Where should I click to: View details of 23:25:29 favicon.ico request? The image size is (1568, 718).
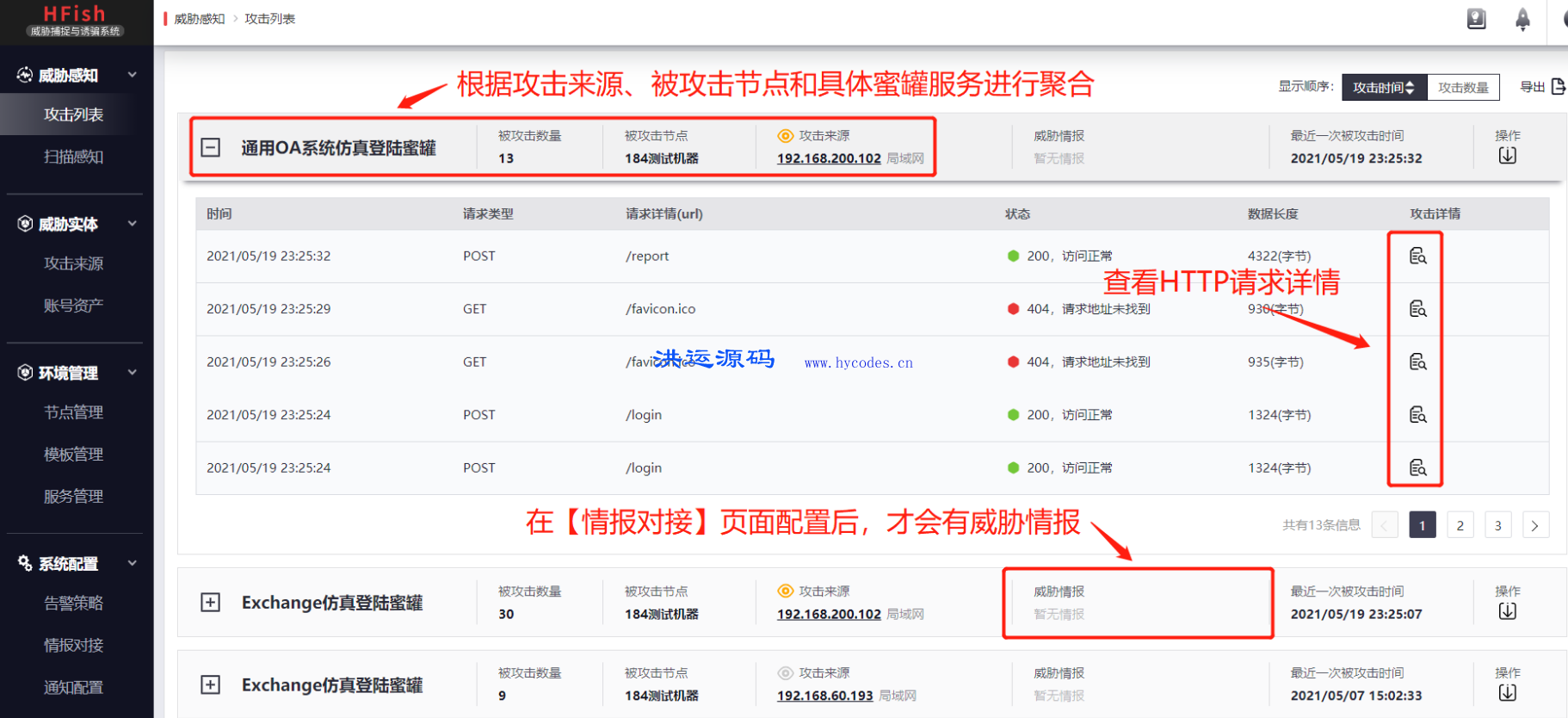[x=1417, y=308]
